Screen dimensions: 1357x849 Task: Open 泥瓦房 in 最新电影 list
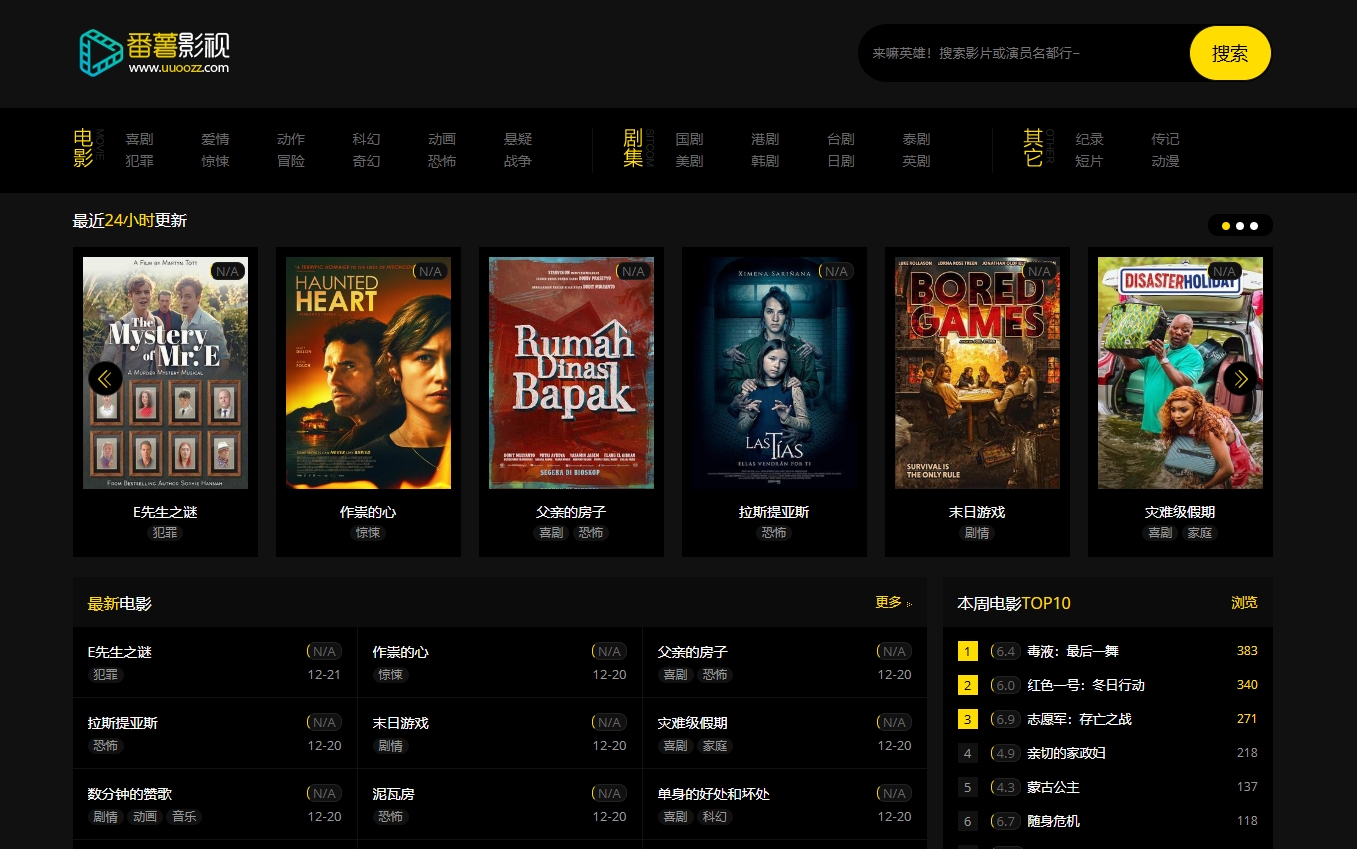394,794
